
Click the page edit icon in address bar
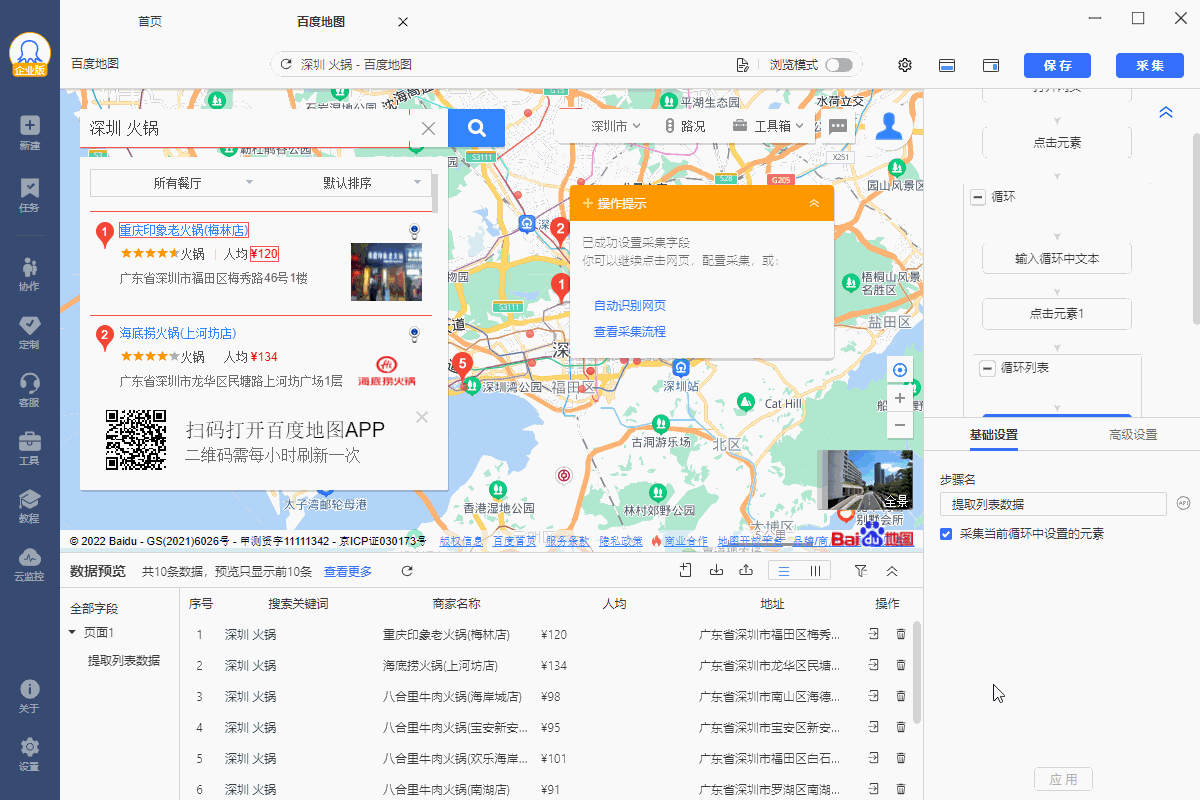point(742,65)
